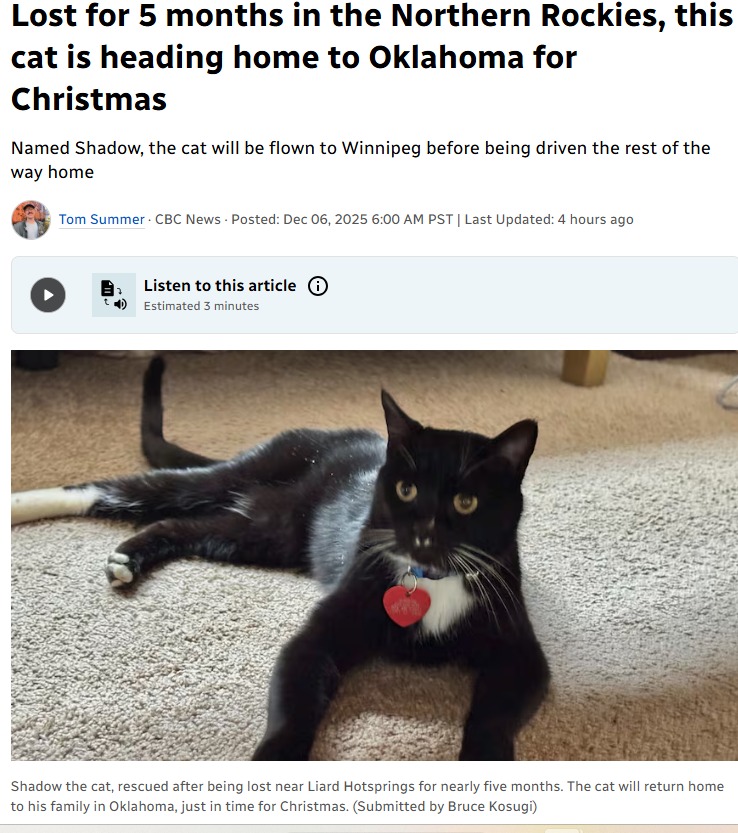Screen dimensions: 738x833
Task: Play the article audio
Action: coord(48,295)
